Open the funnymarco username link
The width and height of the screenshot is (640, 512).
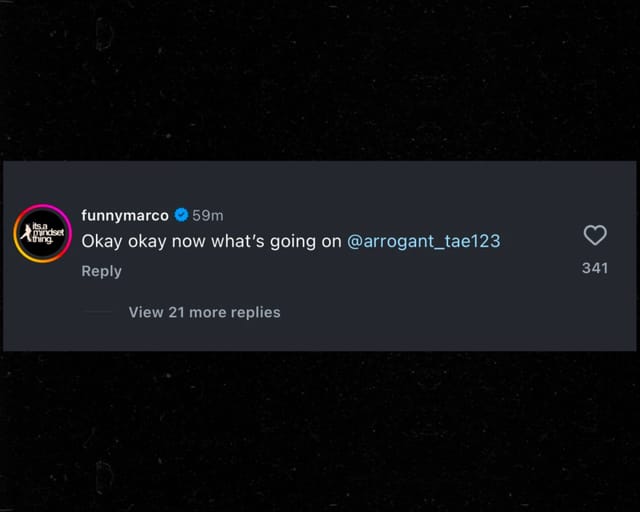pos(125,215)
